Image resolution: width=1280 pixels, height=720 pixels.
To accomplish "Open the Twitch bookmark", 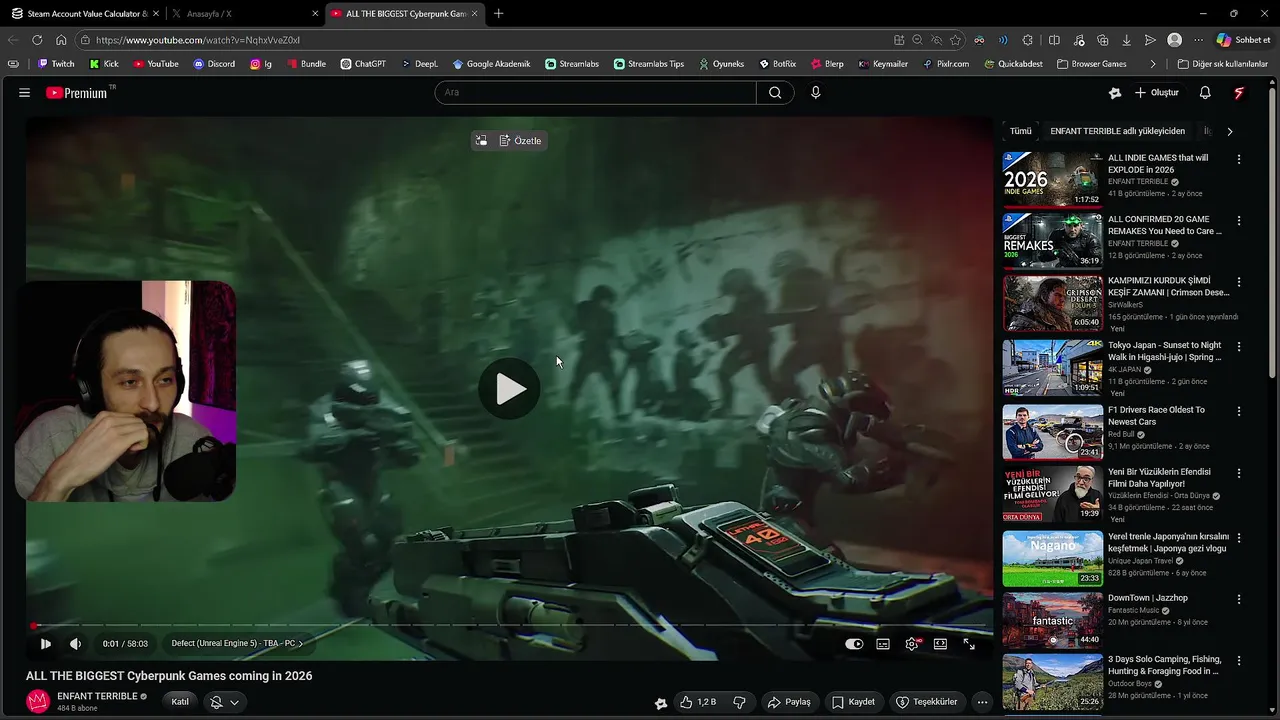I will point(56,64).
